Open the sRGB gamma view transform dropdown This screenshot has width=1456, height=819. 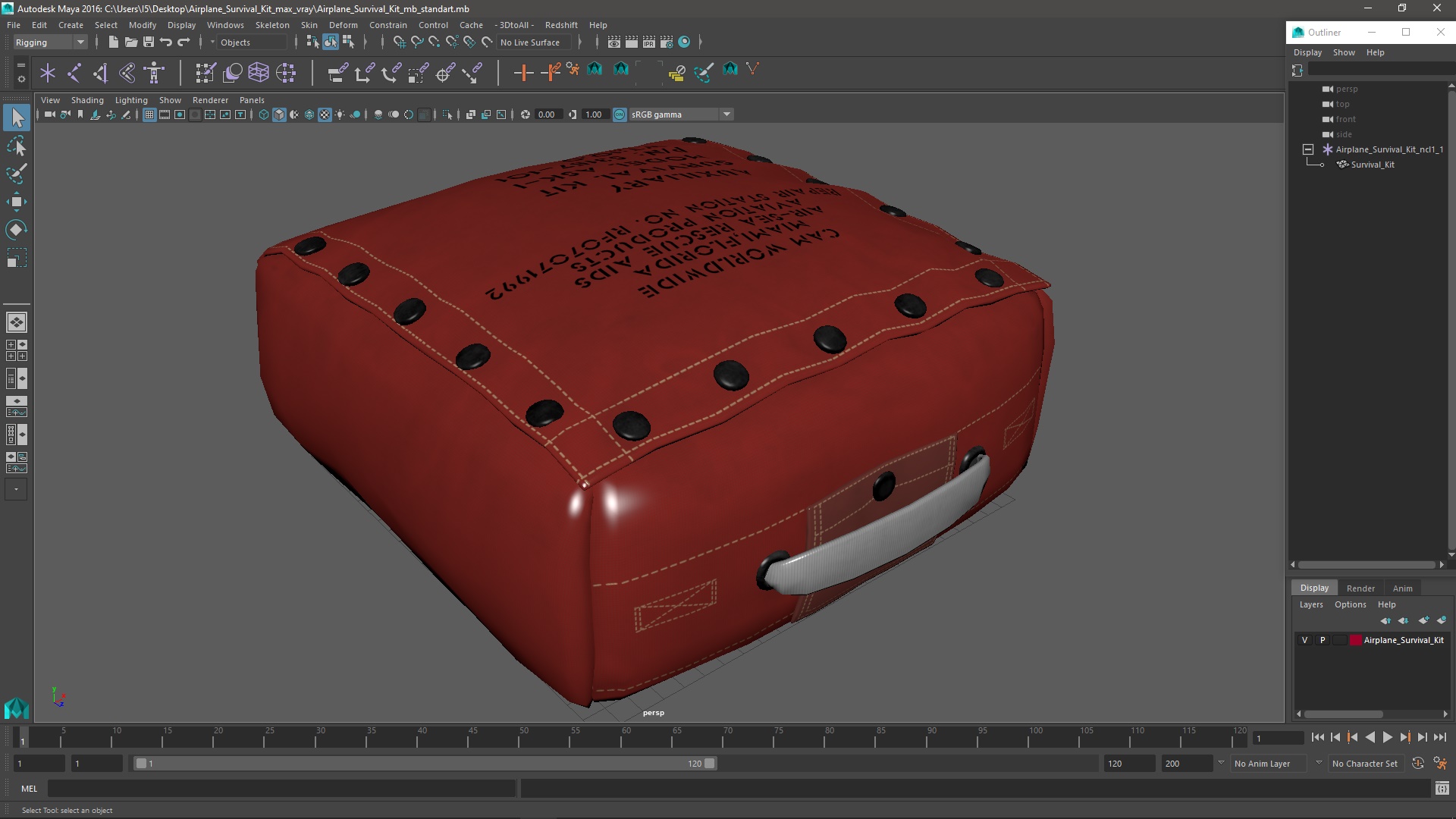[681, 115]
